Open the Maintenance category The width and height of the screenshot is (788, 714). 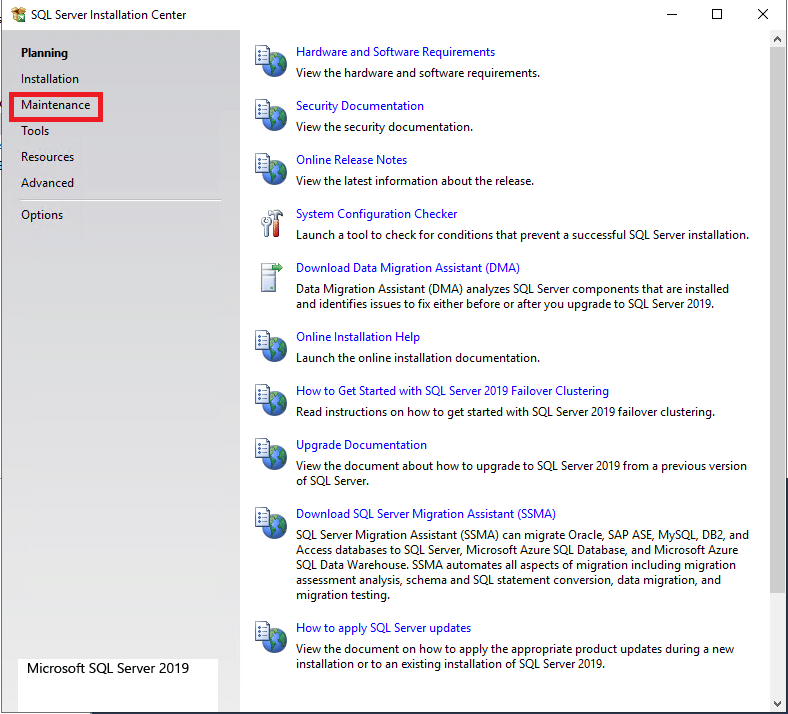56,105
